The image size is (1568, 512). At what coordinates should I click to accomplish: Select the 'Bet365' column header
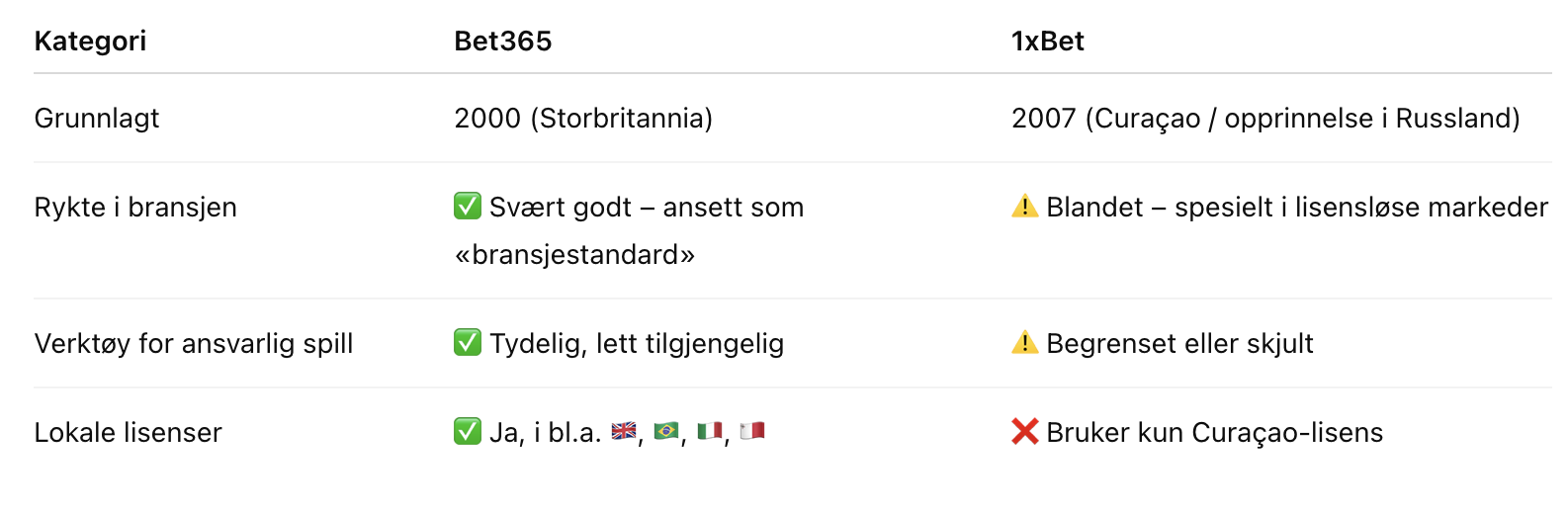pyautogui.click(x=502, y=42)
